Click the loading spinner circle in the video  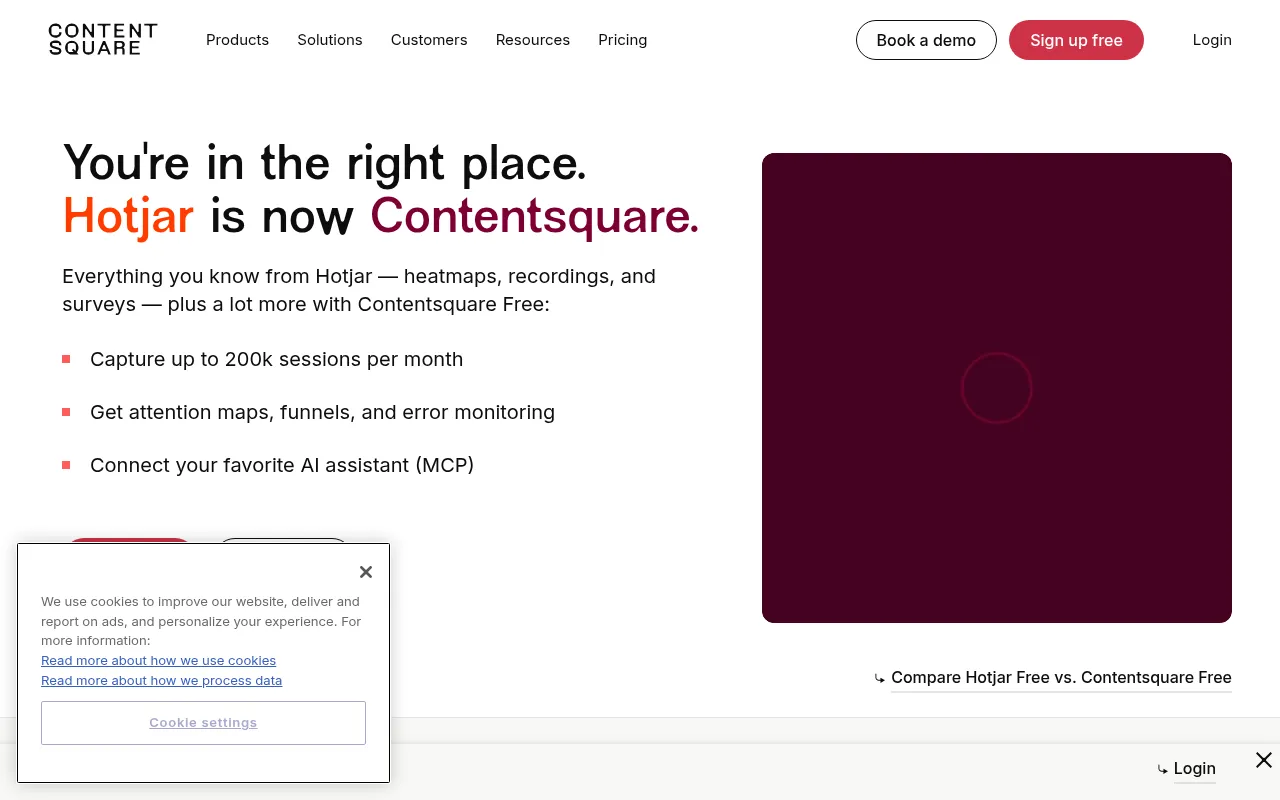coord(997,388)
